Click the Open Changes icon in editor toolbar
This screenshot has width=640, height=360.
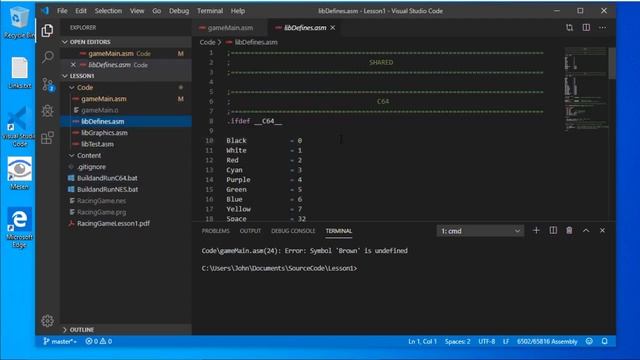pyautogui.click(x=569, y=28)
